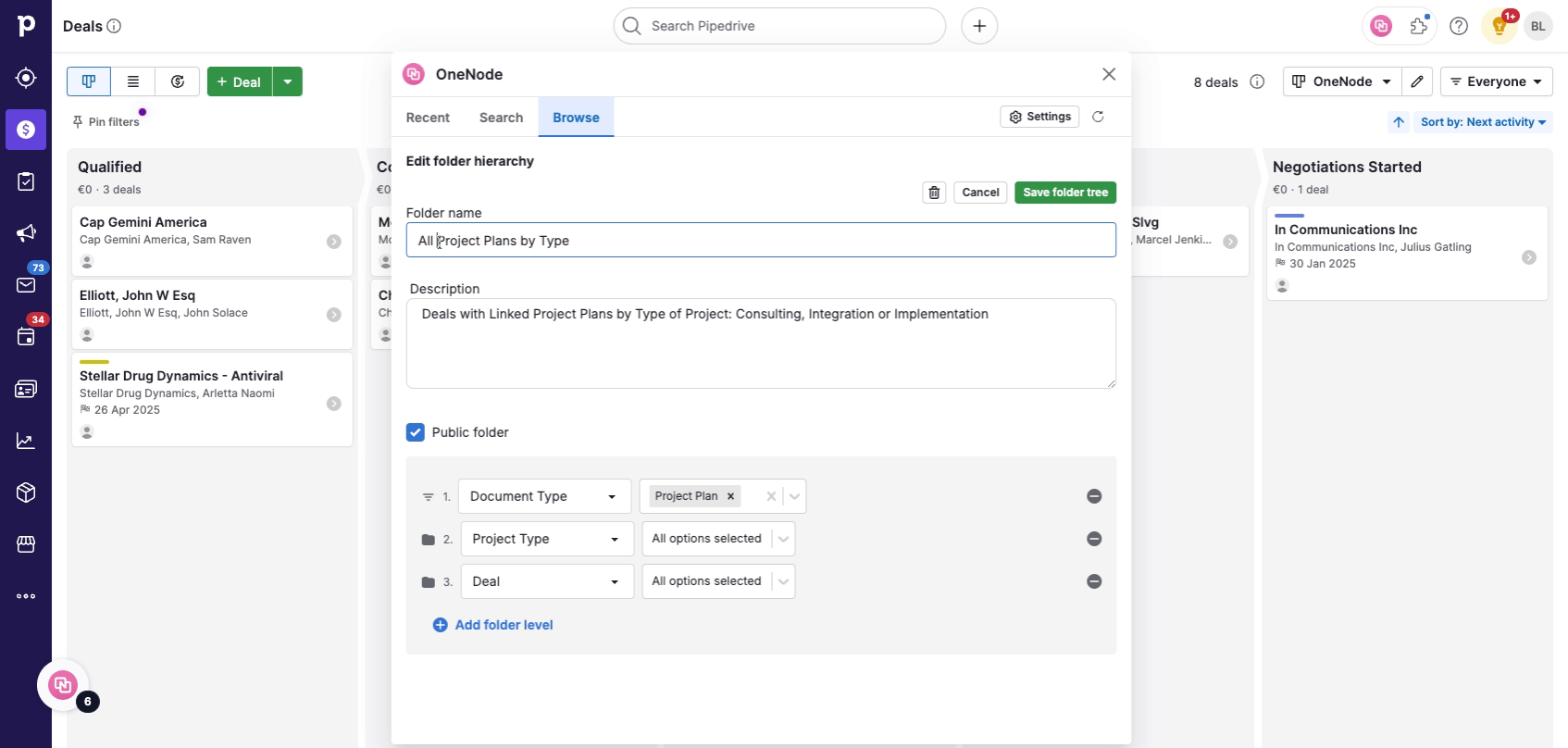This screenshot has width=1568, height=748.
Task: Open the Document Type level dropdown
Action: click(544, 496)
